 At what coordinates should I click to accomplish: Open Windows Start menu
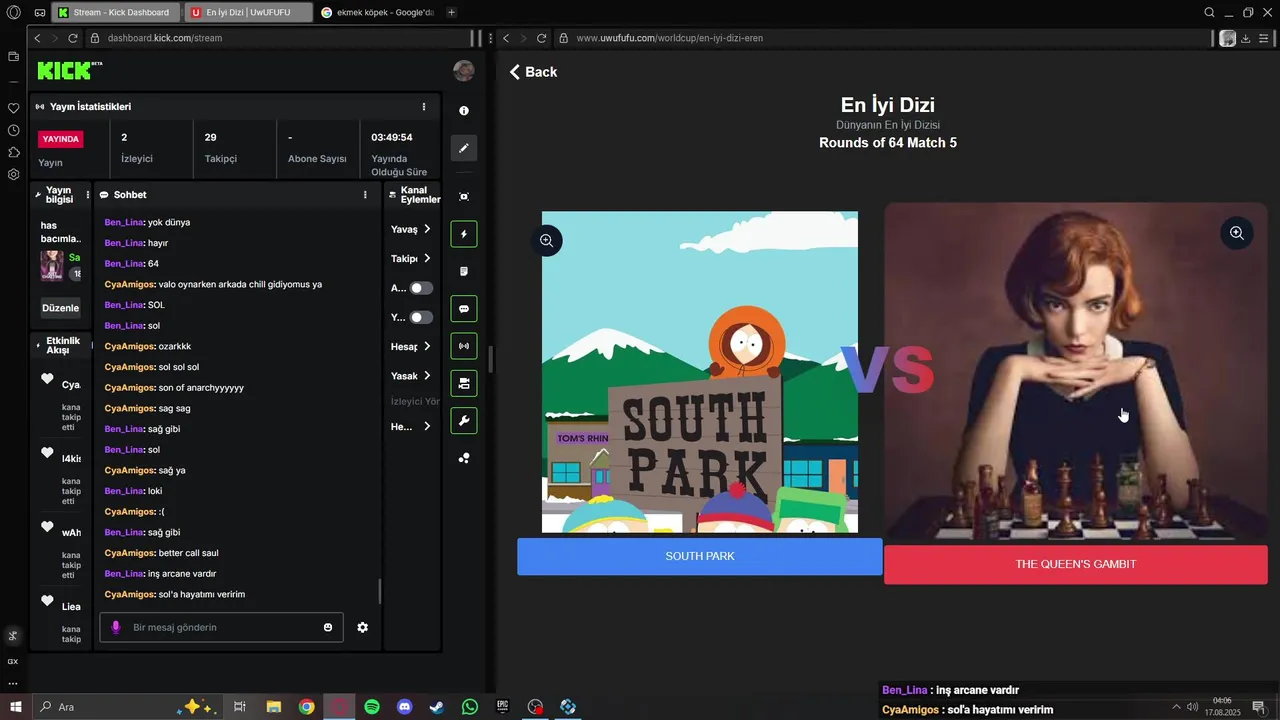(x=16, y=707)
